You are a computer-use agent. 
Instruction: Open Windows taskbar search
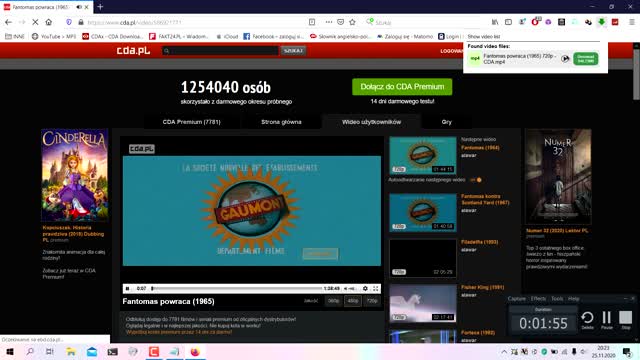click(x=30, y=351)
